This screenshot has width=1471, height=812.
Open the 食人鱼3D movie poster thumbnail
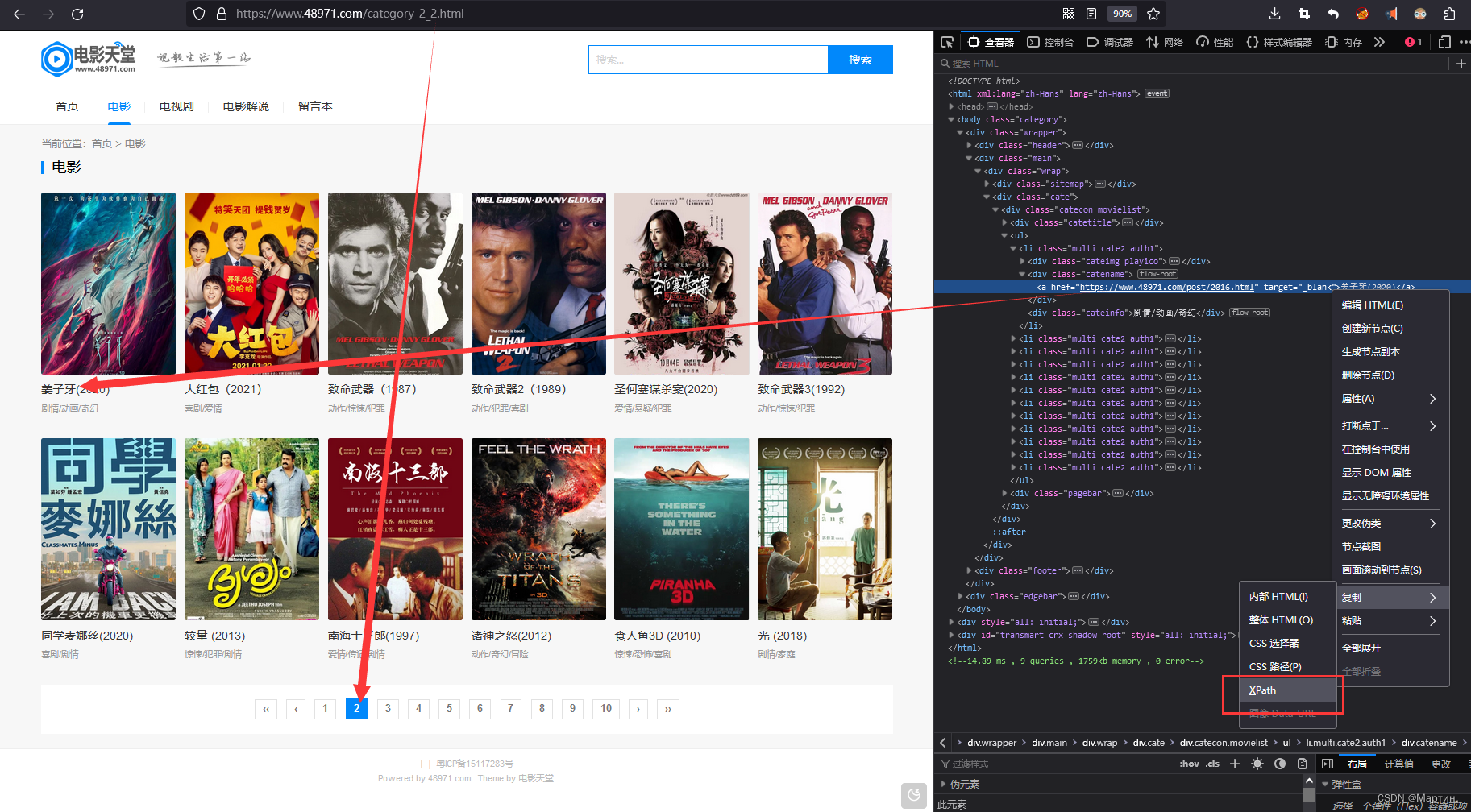(x=681, y=529)
